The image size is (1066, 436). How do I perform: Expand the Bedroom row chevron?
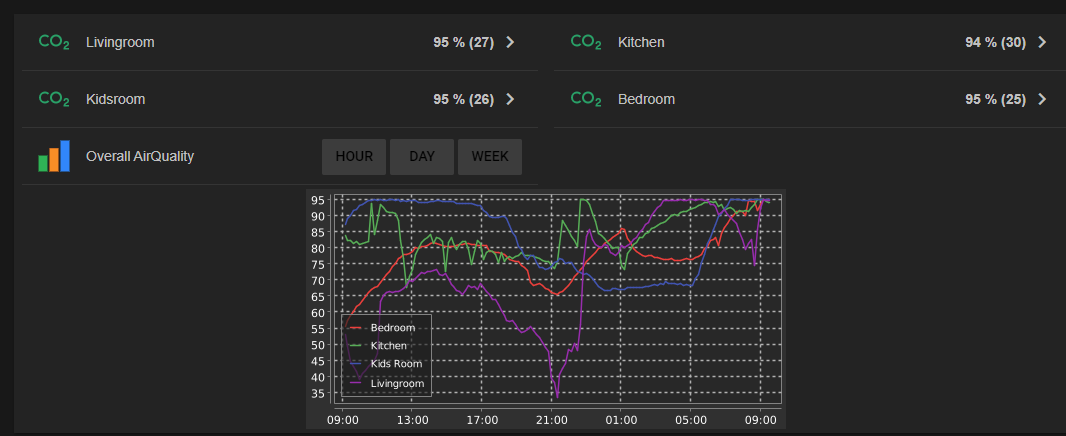1042,99
